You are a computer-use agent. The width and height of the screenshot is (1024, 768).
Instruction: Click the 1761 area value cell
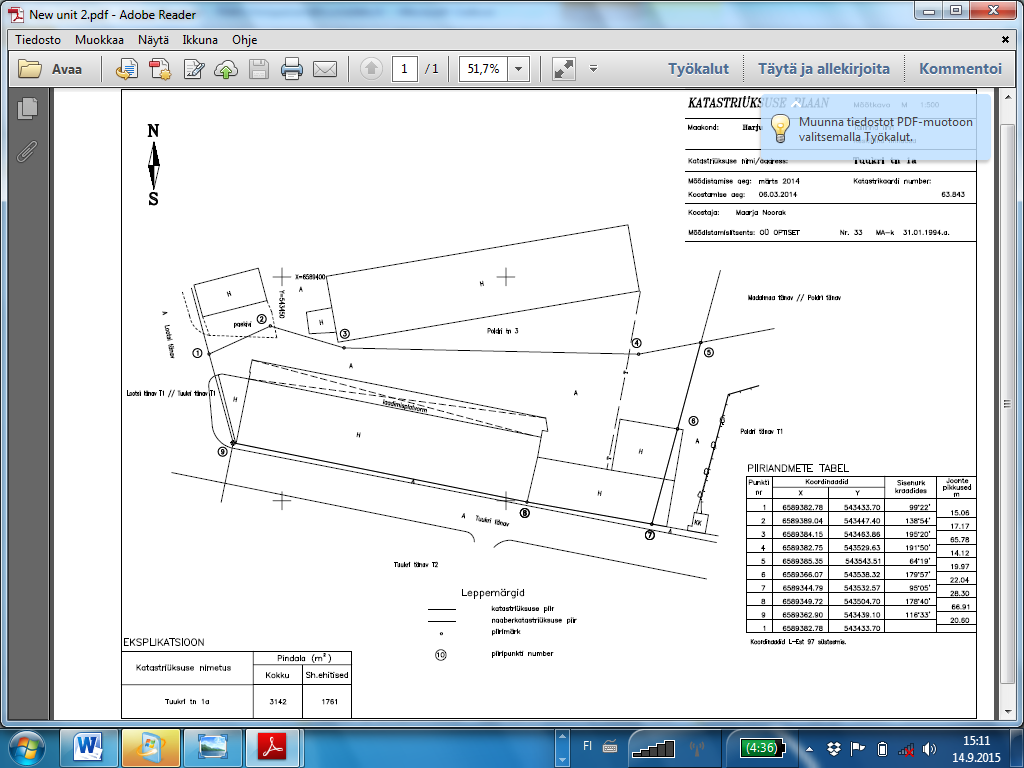click(329, 701)
